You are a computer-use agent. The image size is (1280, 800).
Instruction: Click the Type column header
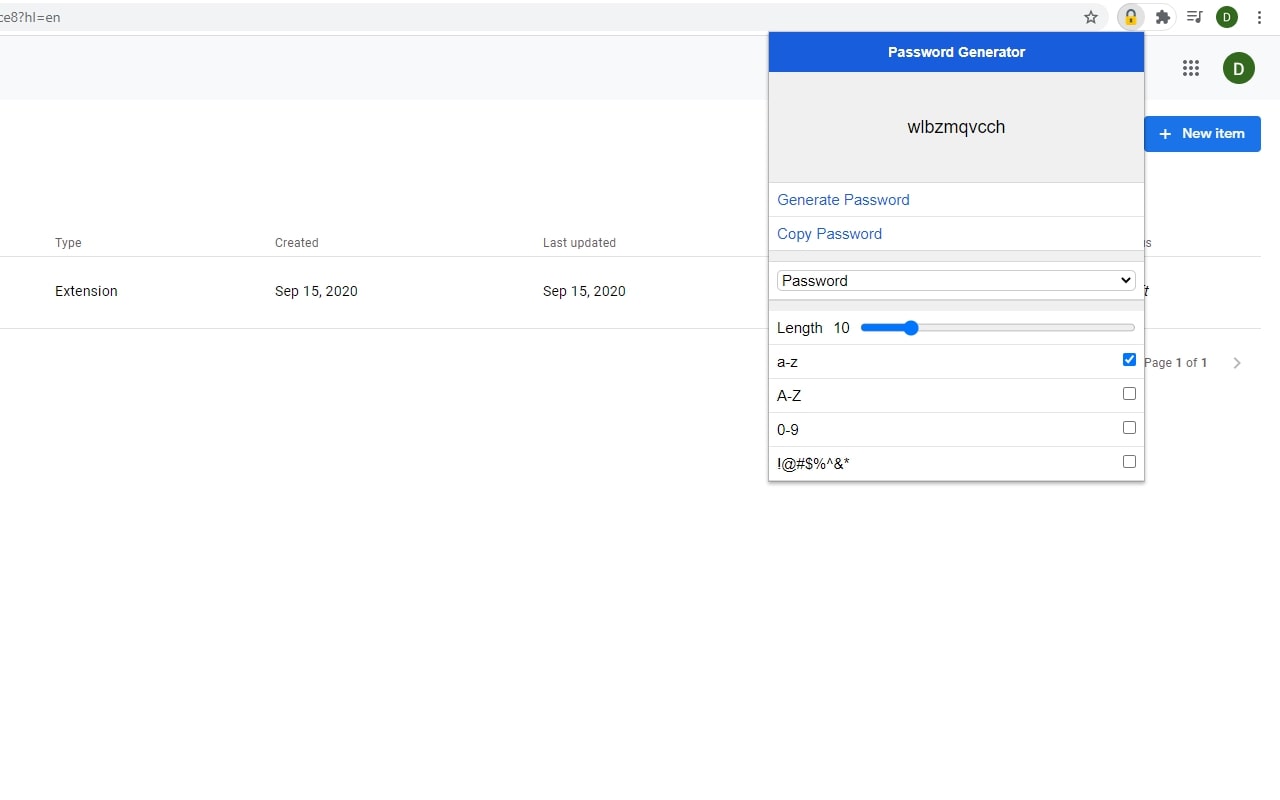[68, 243]
